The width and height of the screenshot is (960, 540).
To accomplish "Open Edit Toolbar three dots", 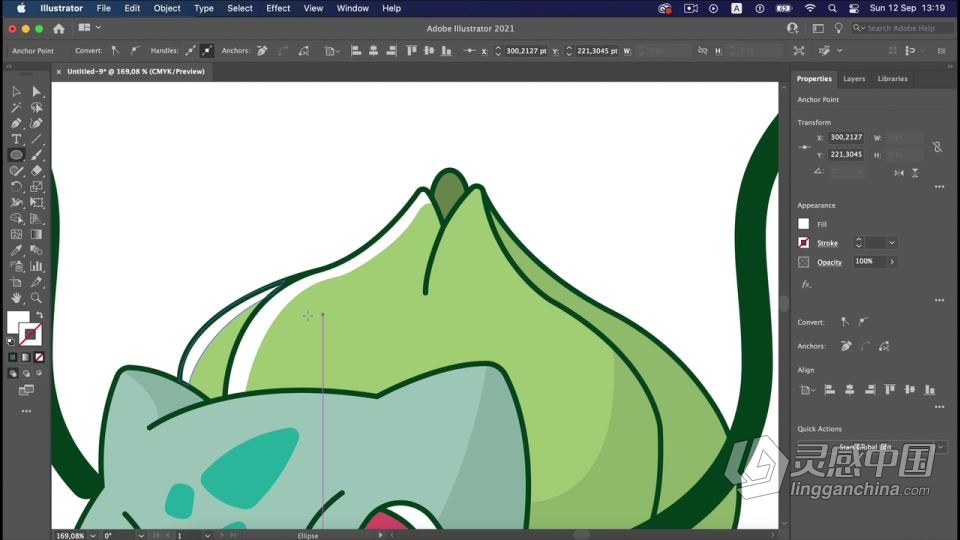I will point(26,411).
